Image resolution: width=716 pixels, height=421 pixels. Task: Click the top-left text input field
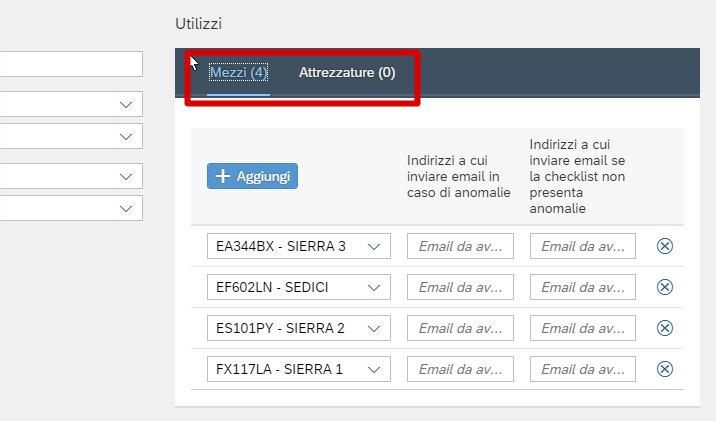[70, 64]
